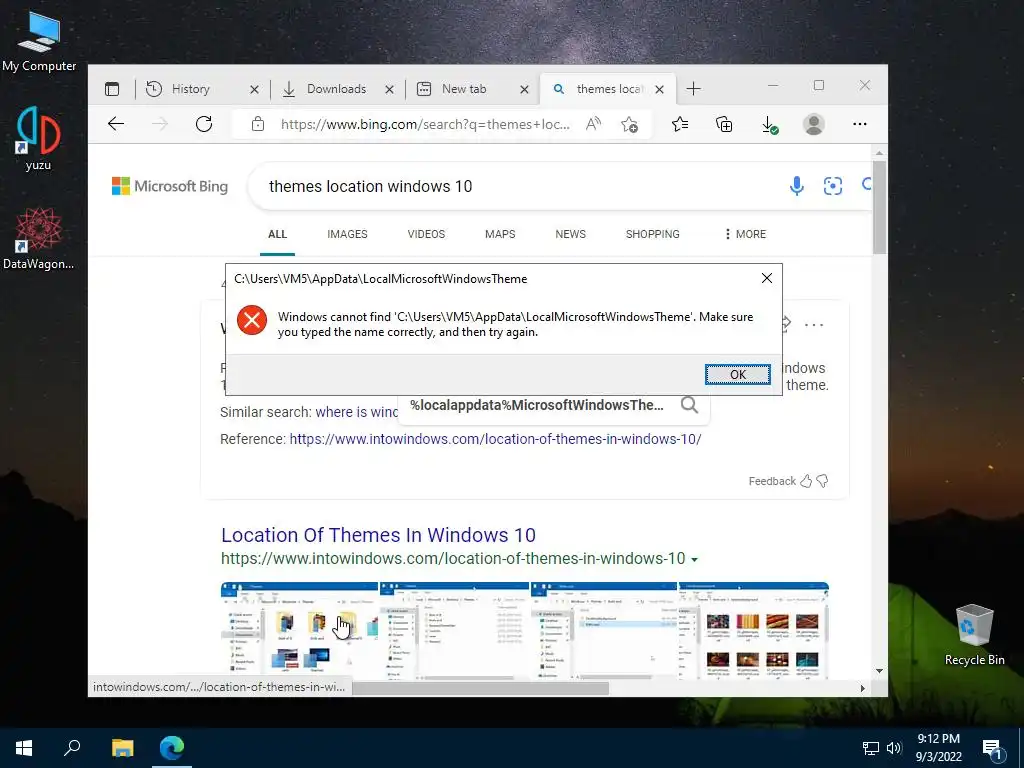Select the DataWagon desktop shortcut
The width and height of the screenshot is (1024, 768).
click(x=38, y=238)
